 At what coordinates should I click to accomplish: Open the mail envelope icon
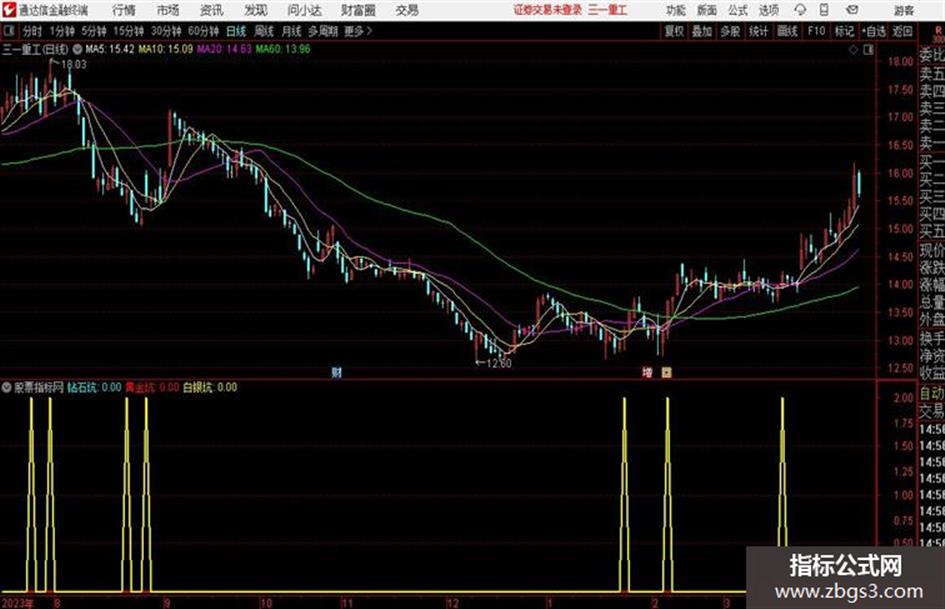click(x=852, y=10)
